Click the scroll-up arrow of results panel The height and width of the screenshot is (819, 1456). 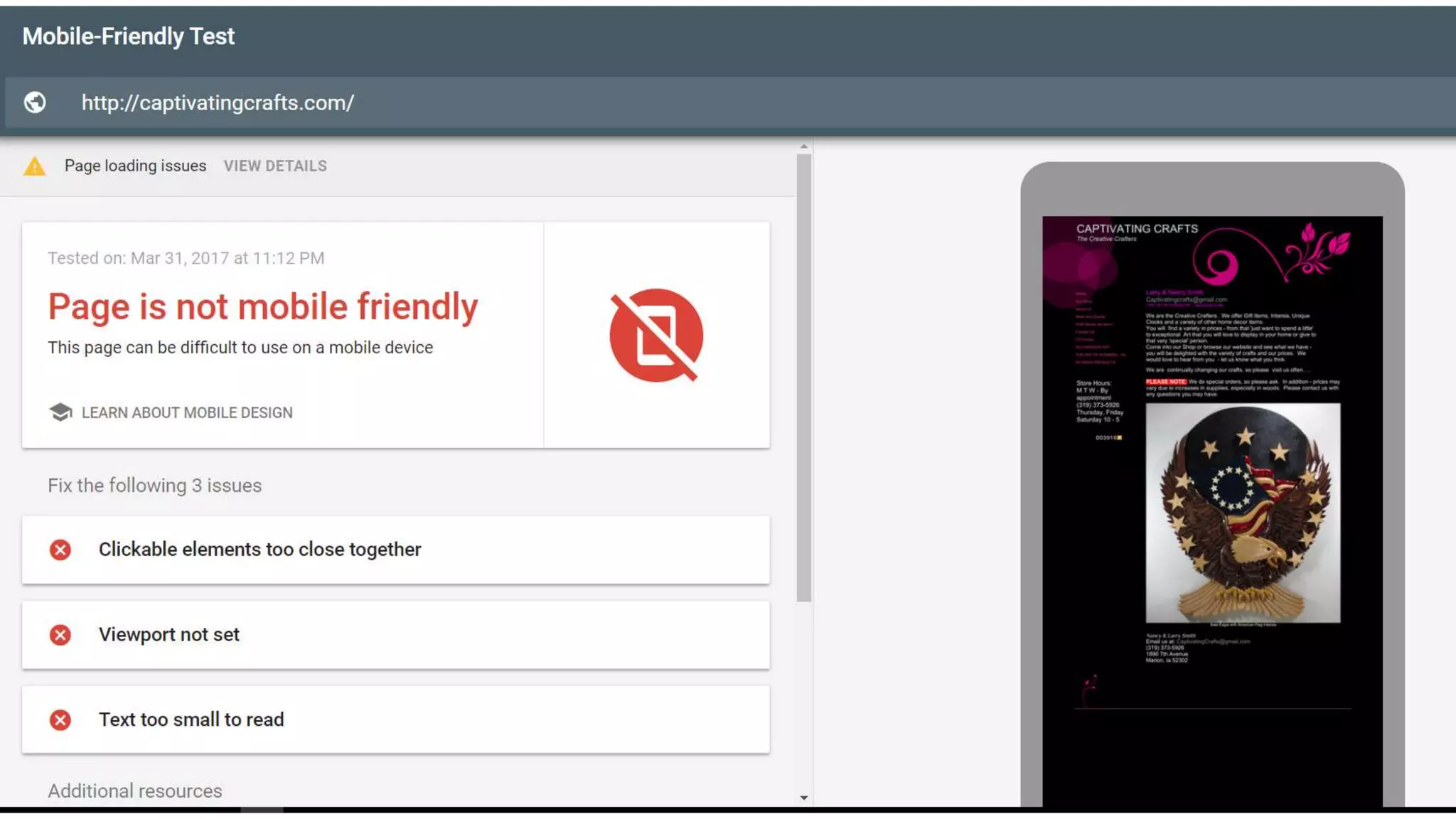point(804,146)
